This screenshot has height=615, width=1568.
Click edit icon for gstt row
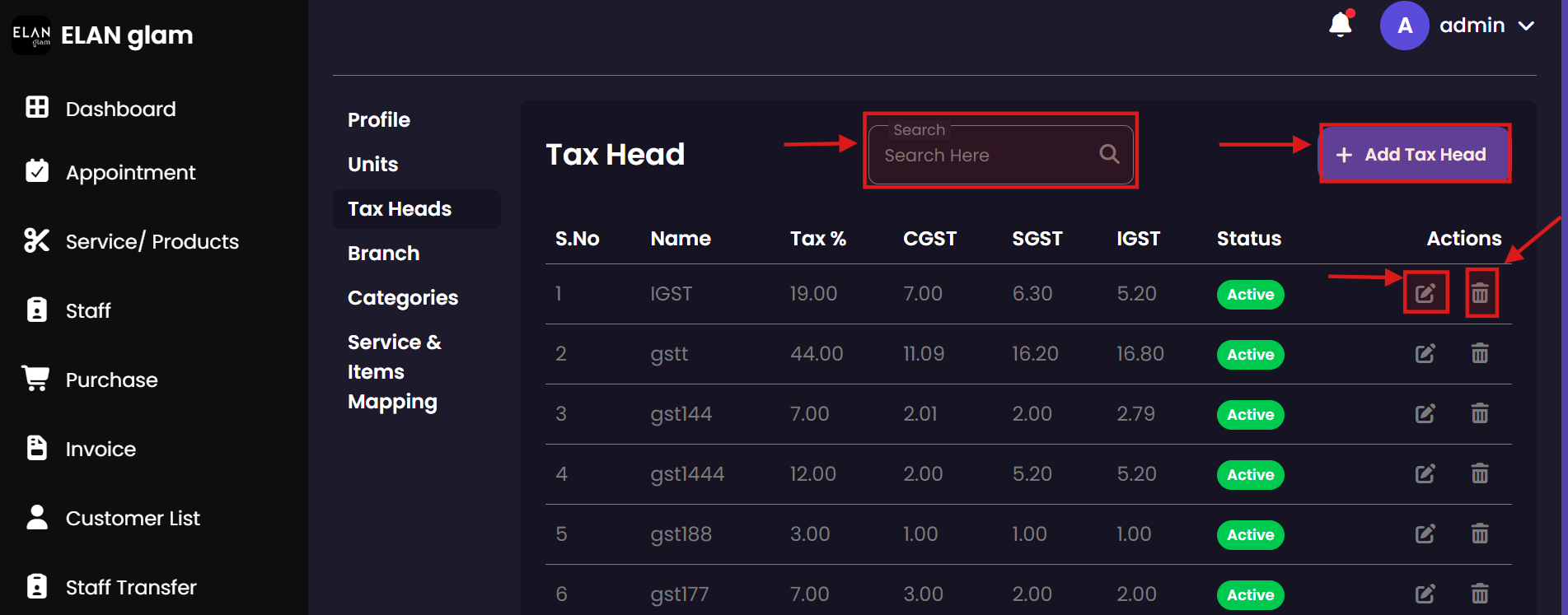tap(1425, 354)
